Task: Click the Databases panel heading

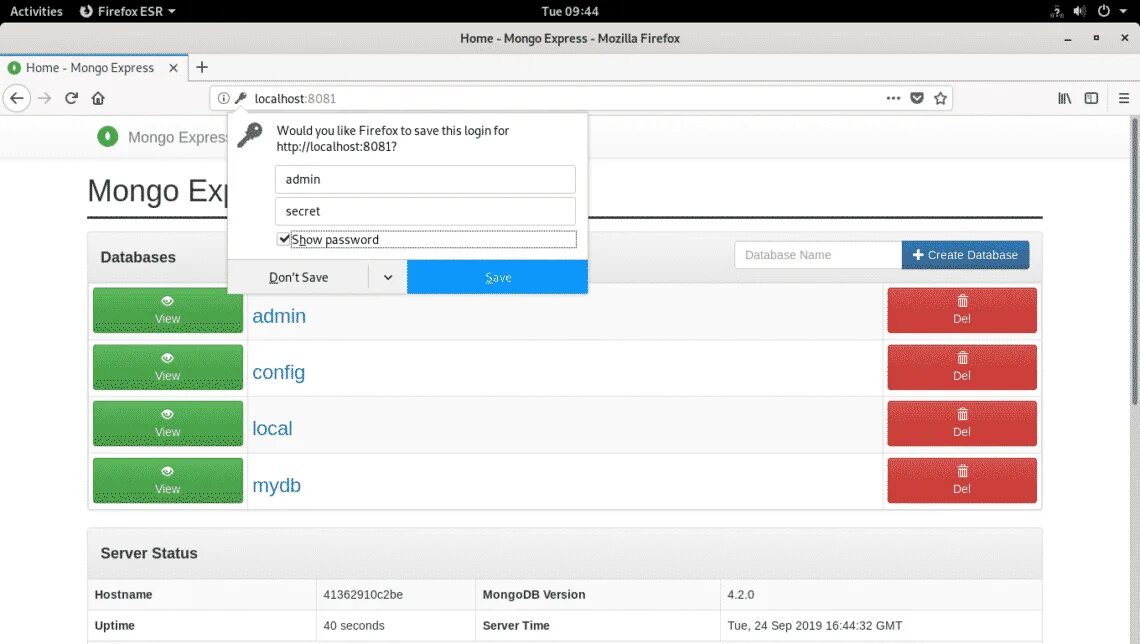Action: [138, 257]
